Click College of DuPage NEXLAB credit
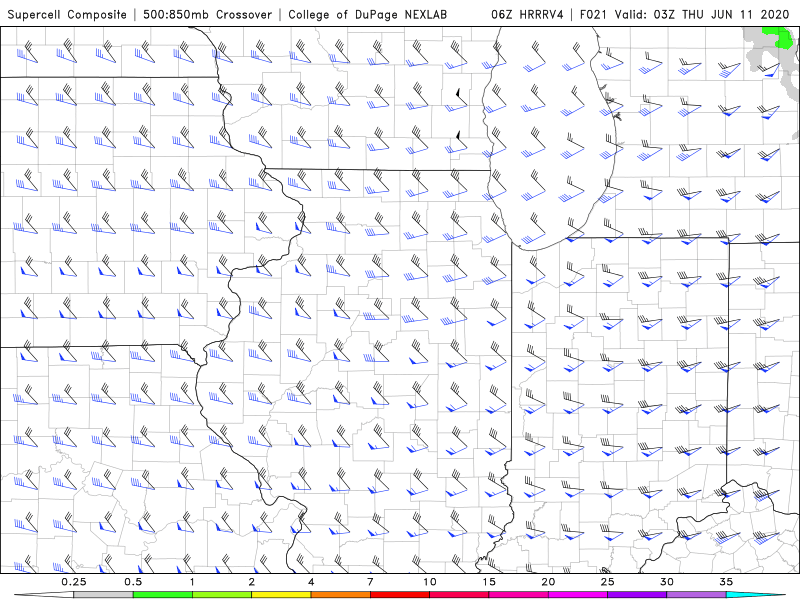Image resolution: width=800 pixels, height=600 pixels. tap(367, 14)
